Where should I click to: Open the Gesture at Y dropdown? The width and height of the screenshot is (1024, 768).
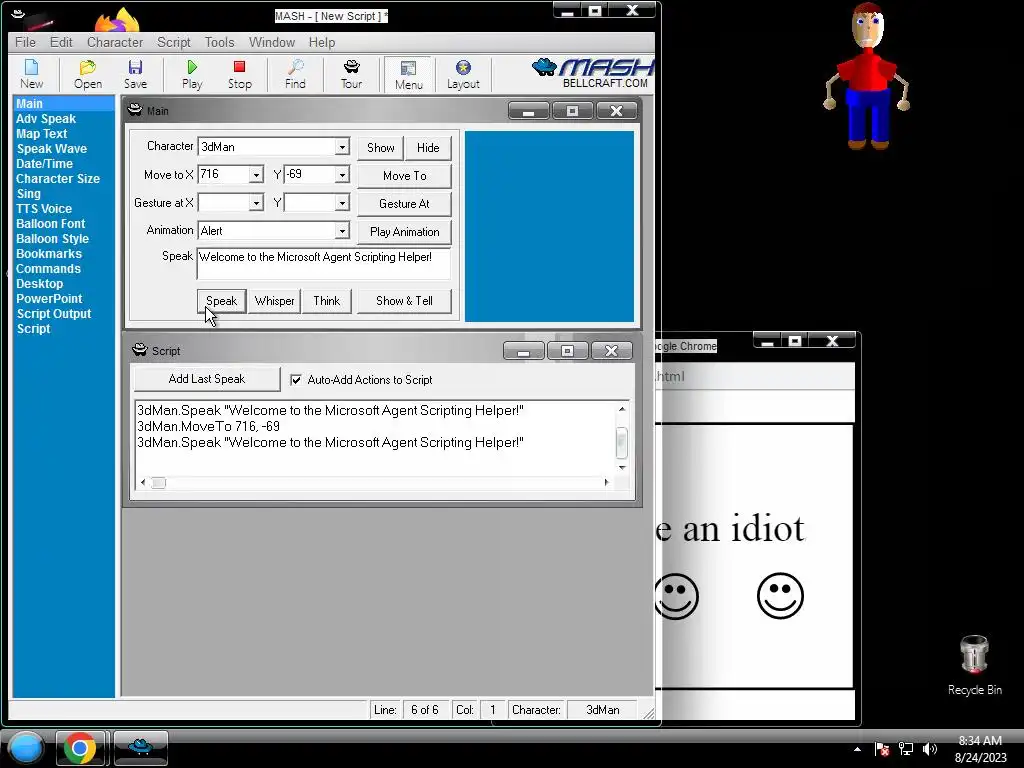click(342, 203)
